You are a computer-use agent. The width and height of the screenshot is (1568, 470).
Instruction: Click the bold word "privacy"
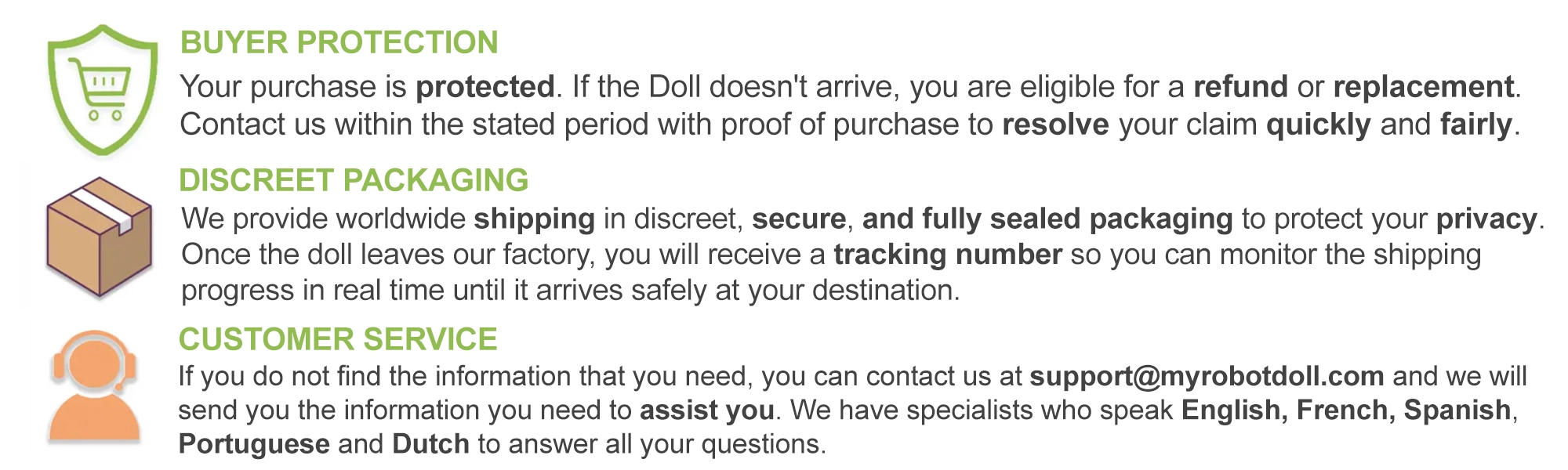pos(1486,219)
